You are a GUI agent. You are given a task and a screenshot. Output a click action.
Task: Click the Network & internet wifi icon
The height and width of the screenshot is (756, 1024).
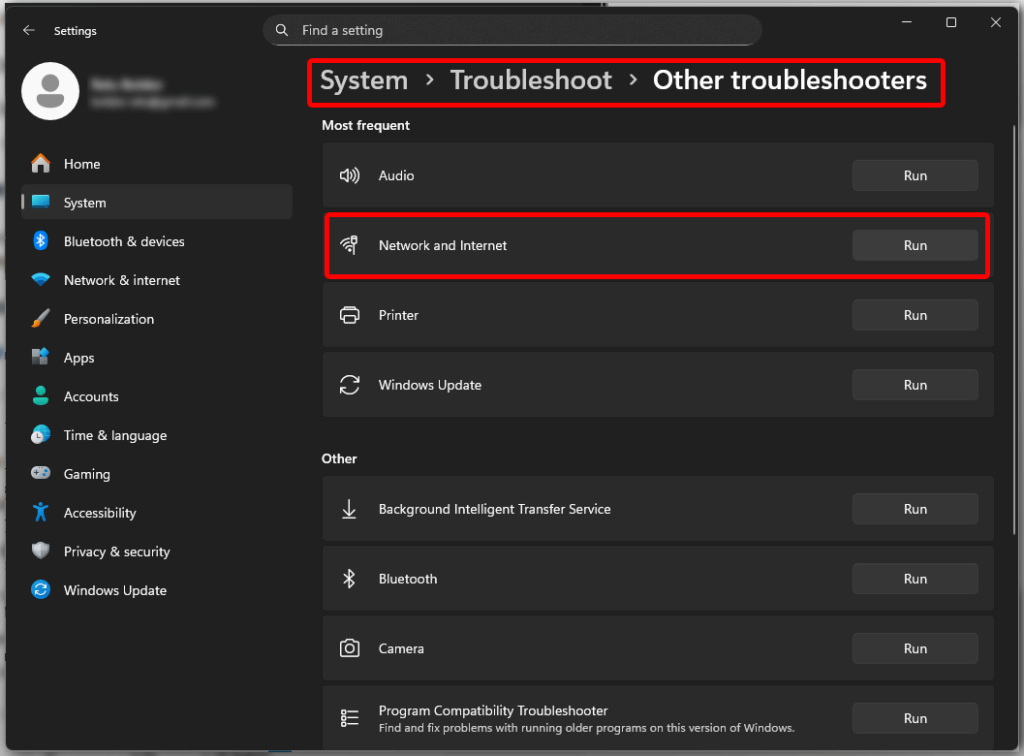pyautogui.click(x=40, y=279)
